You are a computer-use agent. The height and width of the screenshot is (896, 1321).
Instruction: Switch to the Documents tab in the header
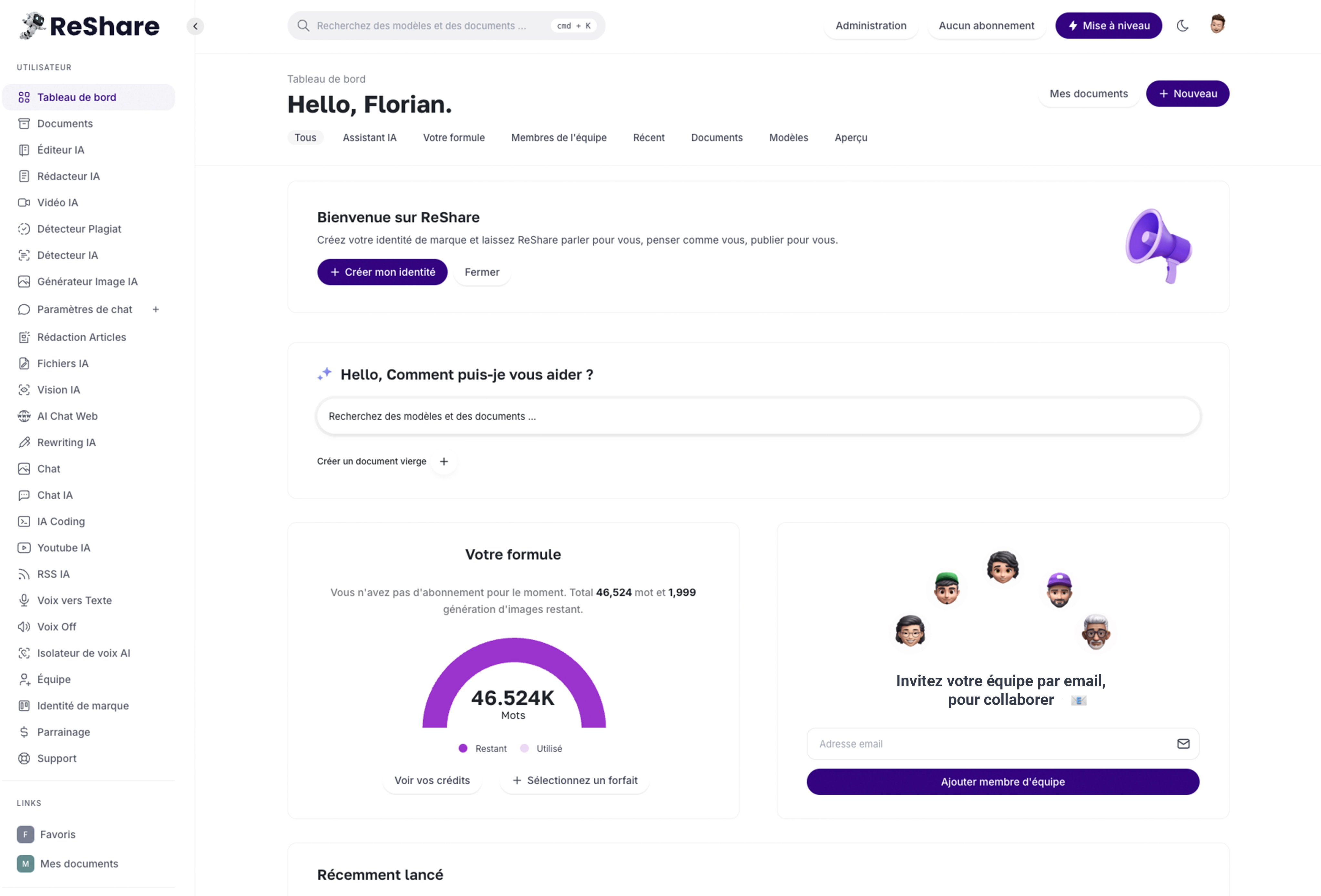pyautogui.click(x=717, y=137)
